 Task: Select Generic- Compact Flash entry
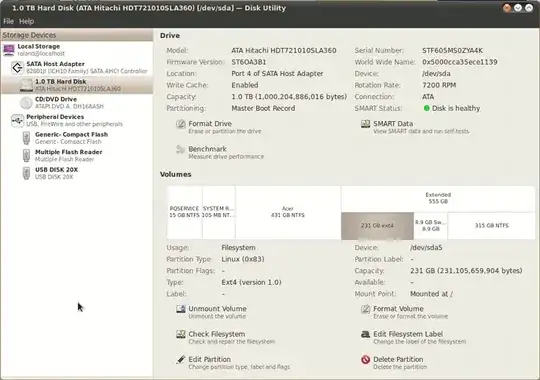pyautogui.click(x=77, y=138)
